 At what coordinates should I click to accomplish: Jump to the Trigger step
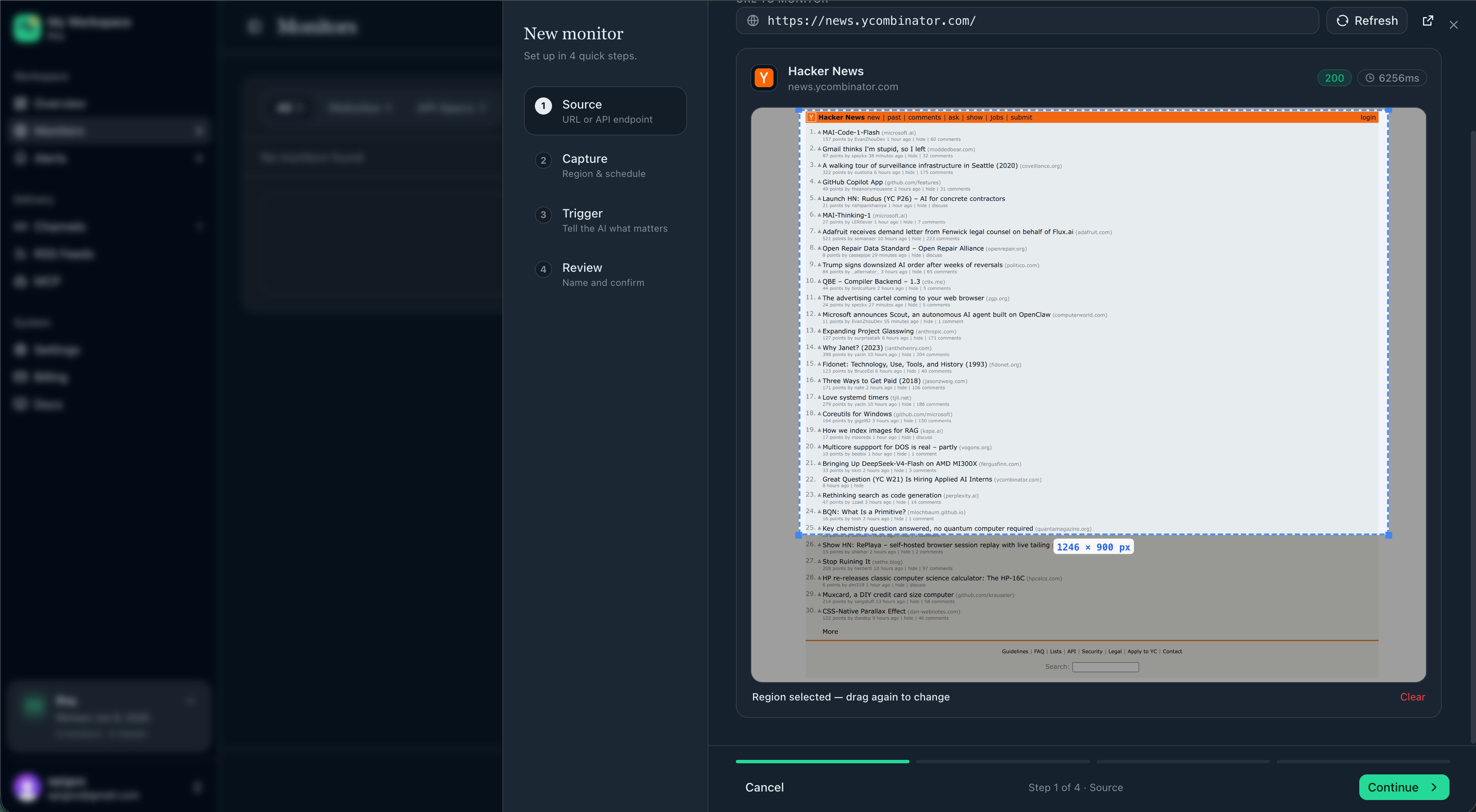pos(605,220)
